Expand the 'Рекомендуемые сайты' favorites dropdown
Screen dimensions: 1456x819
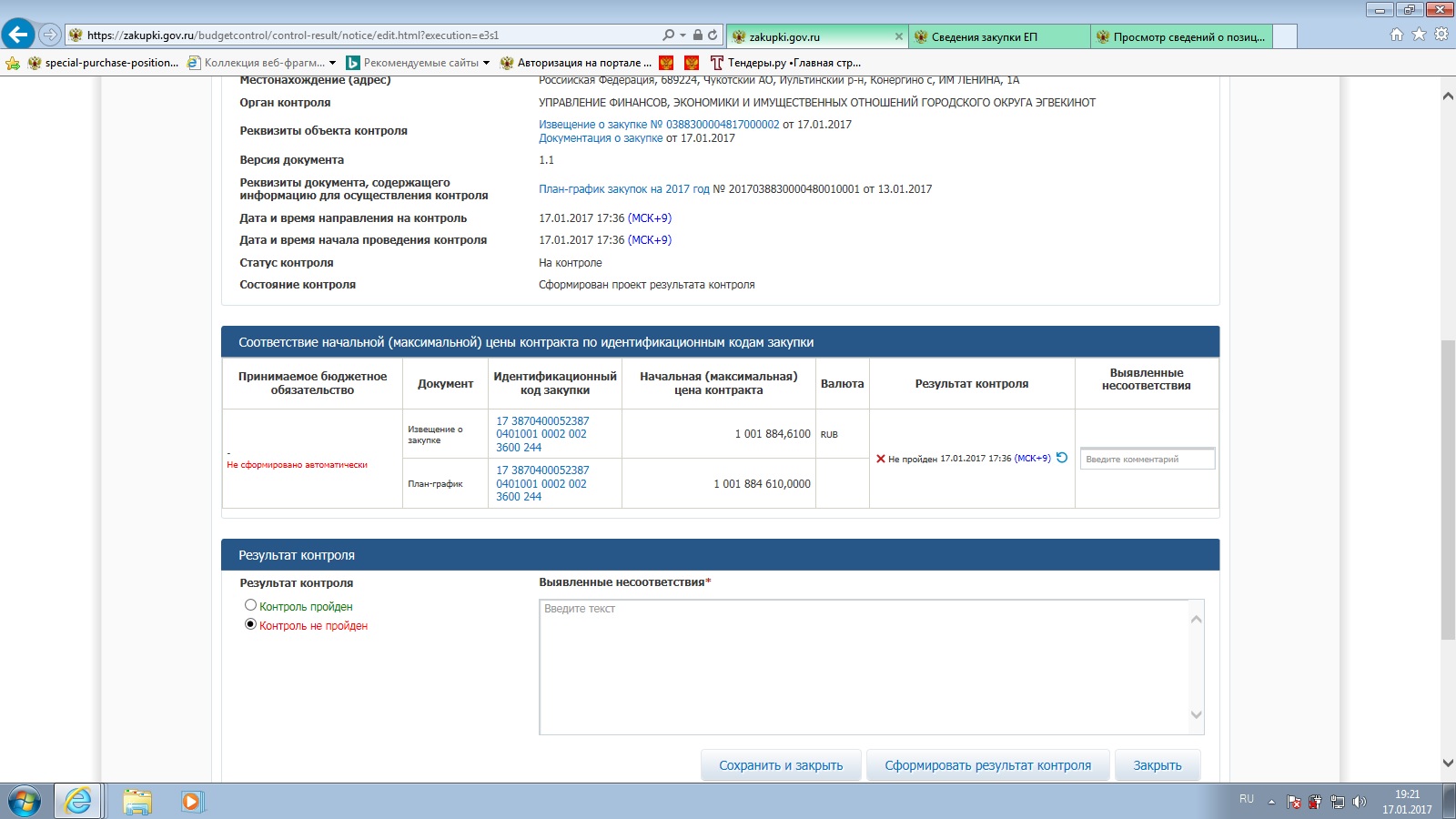(x=486, y=63)
